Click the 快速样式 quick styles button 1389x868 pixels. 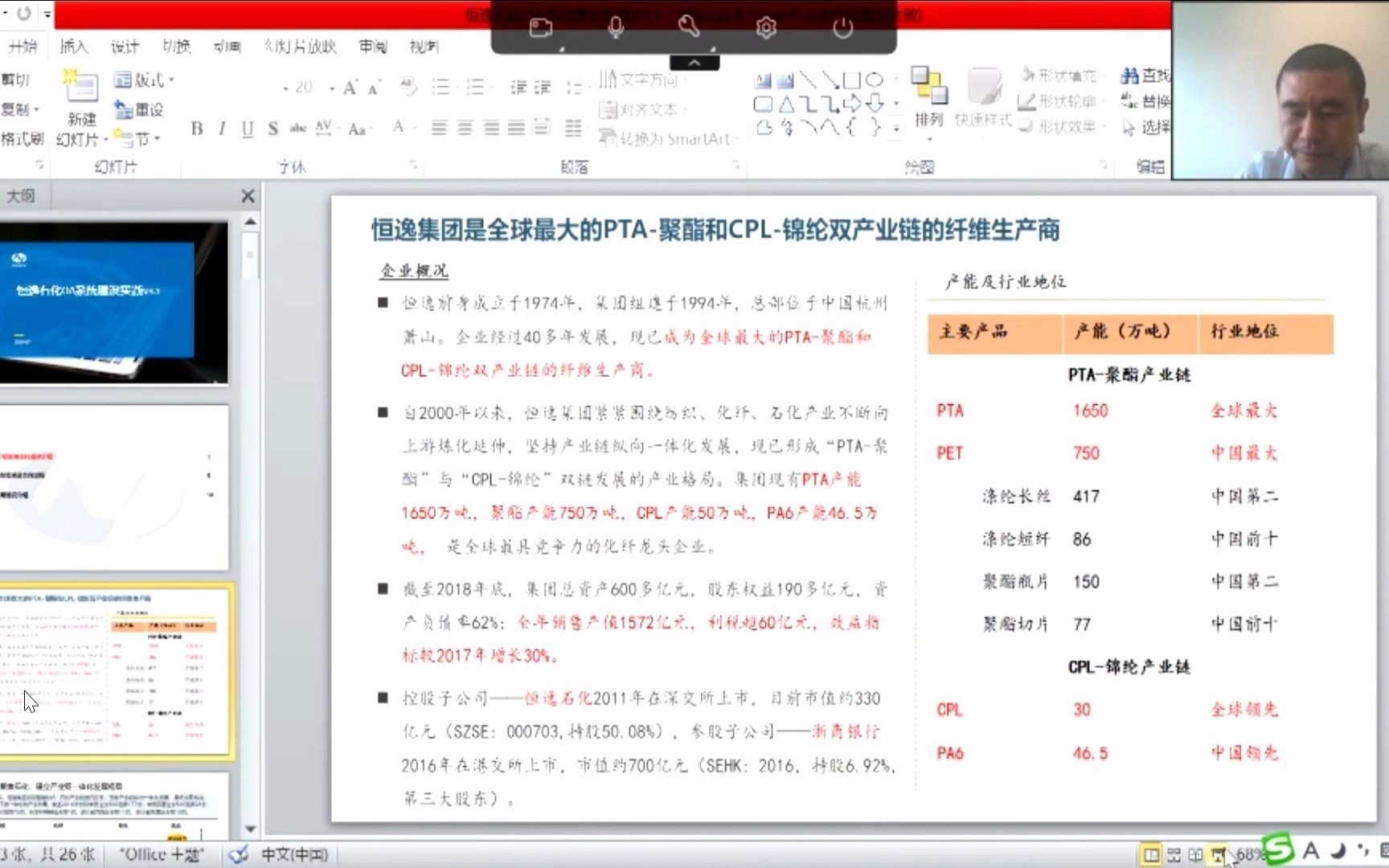click(984, 97)
